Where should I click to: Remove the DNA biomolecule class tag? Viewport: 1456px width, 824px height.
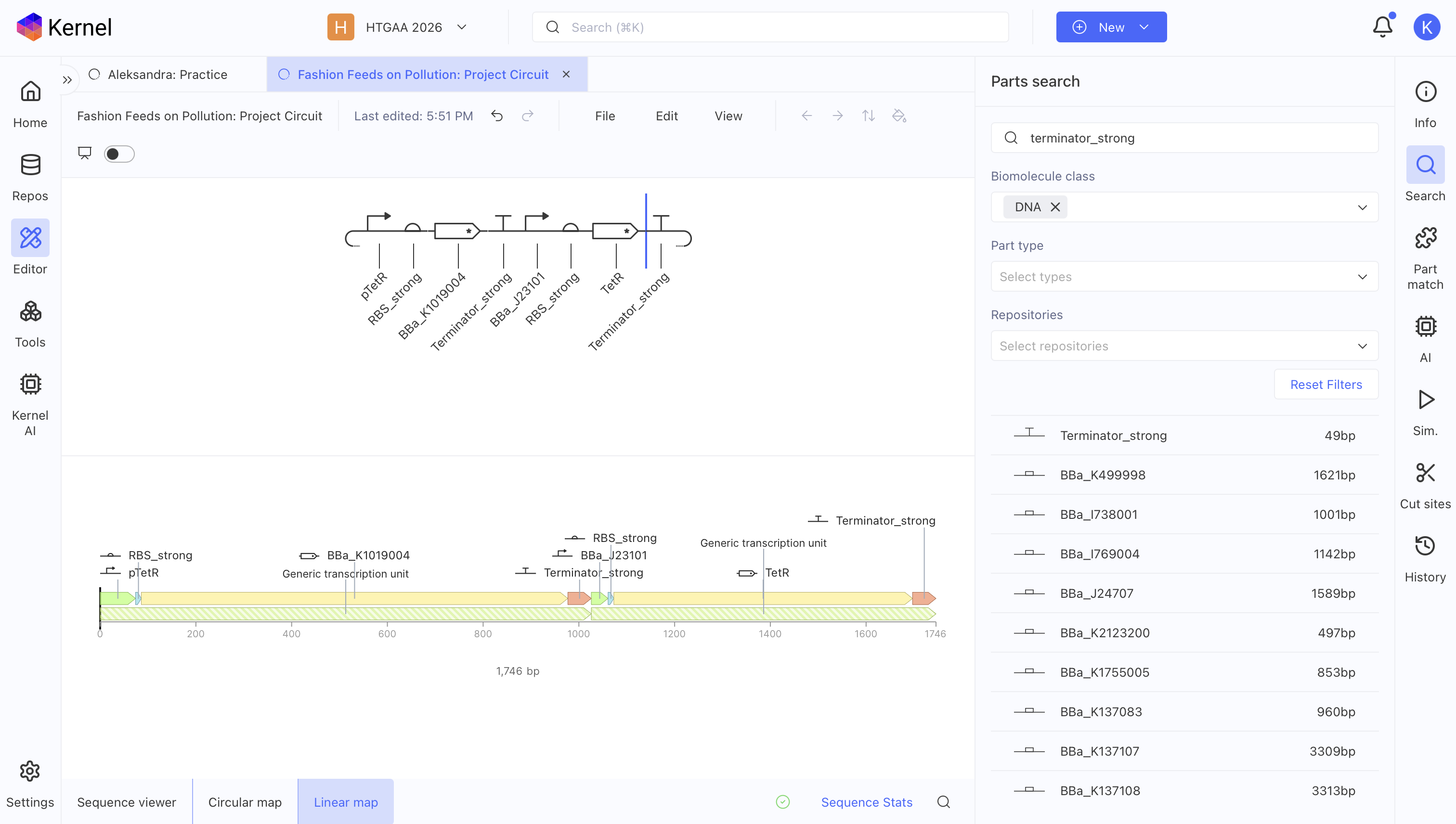tap(1055, 207)
